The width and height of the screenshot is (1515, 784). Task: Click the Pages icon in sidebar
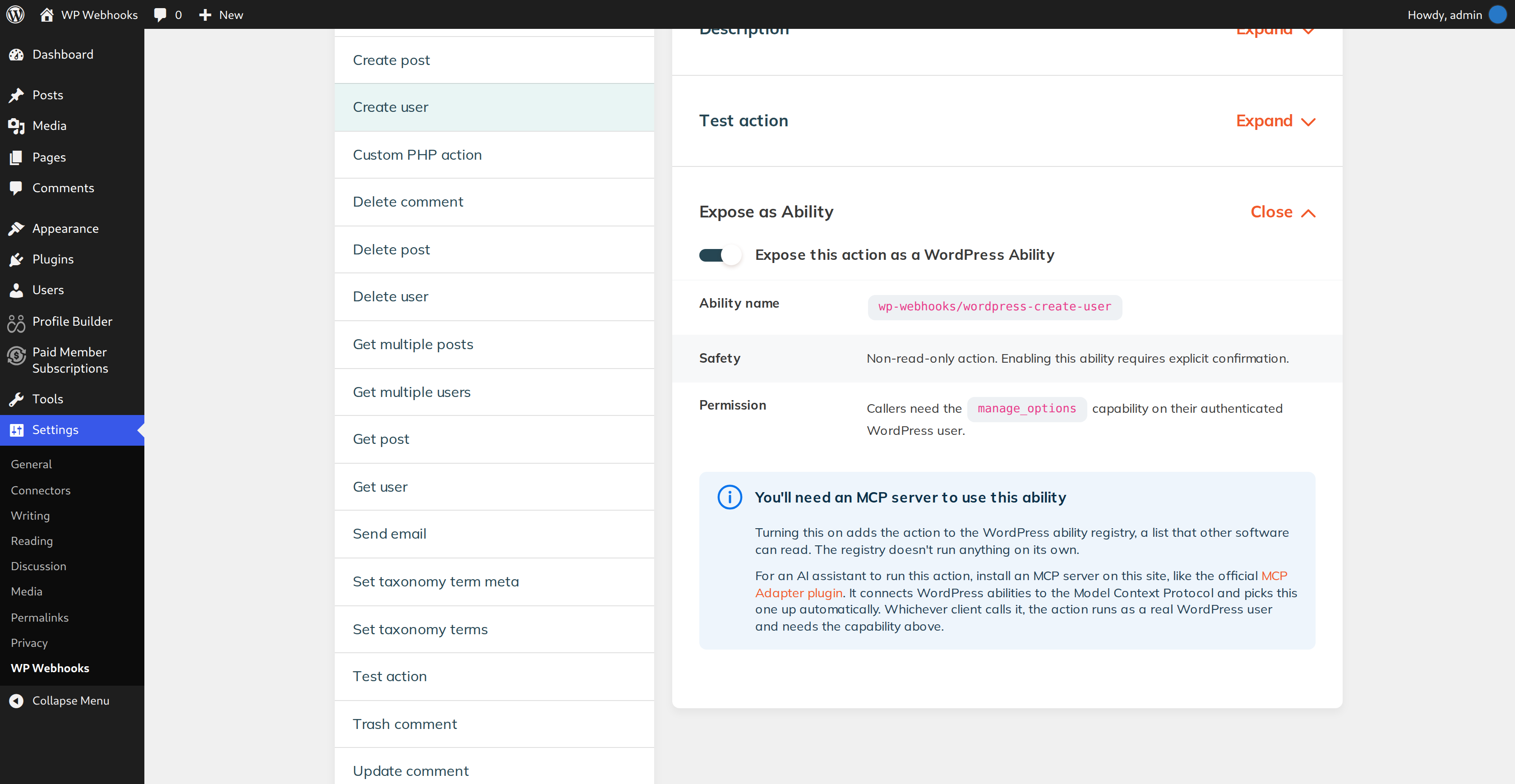pyautogui.click(x=16, y=157)
